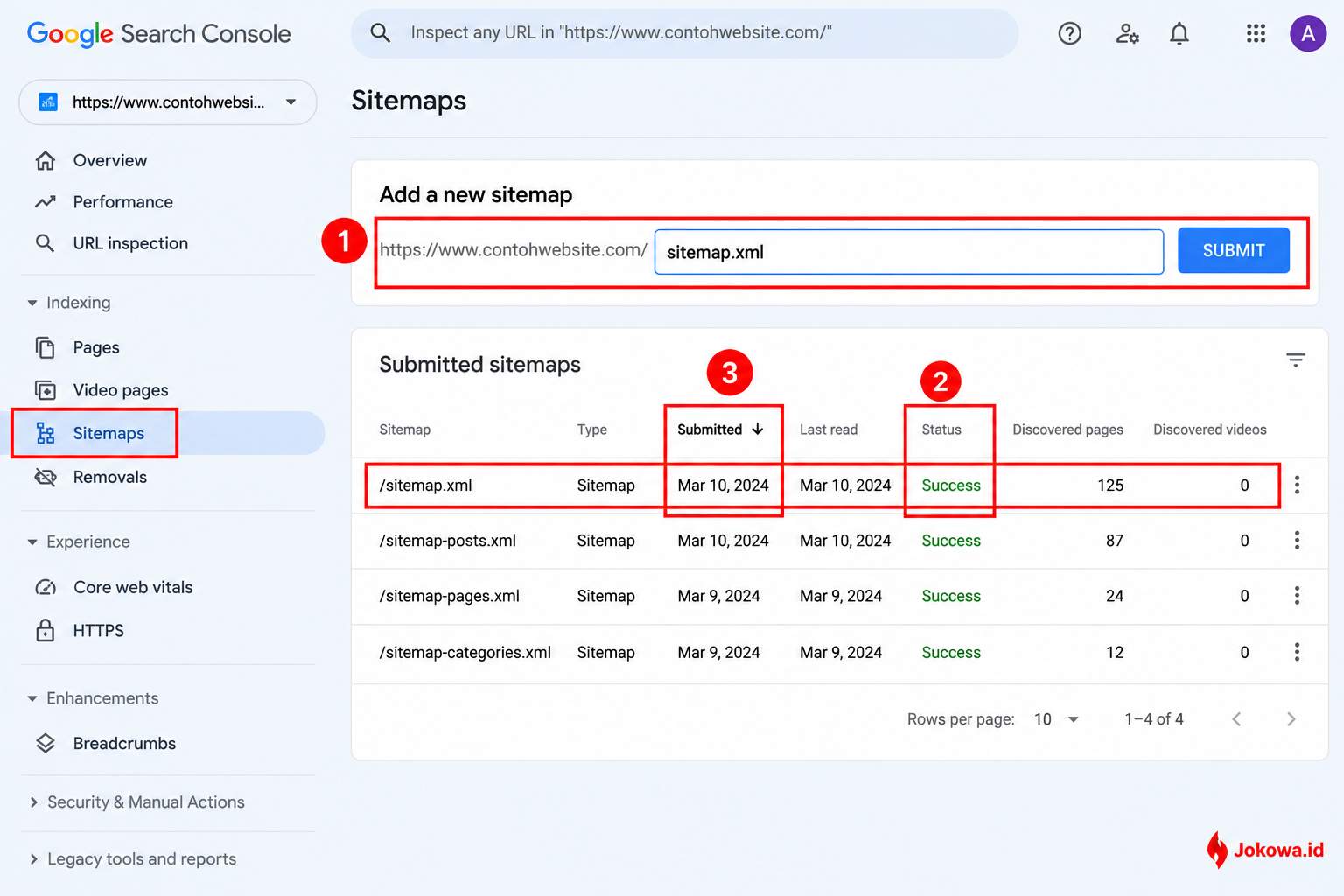
Task: Open more options for /sitemap-pages.xml row
Action: pos(1297,596)
